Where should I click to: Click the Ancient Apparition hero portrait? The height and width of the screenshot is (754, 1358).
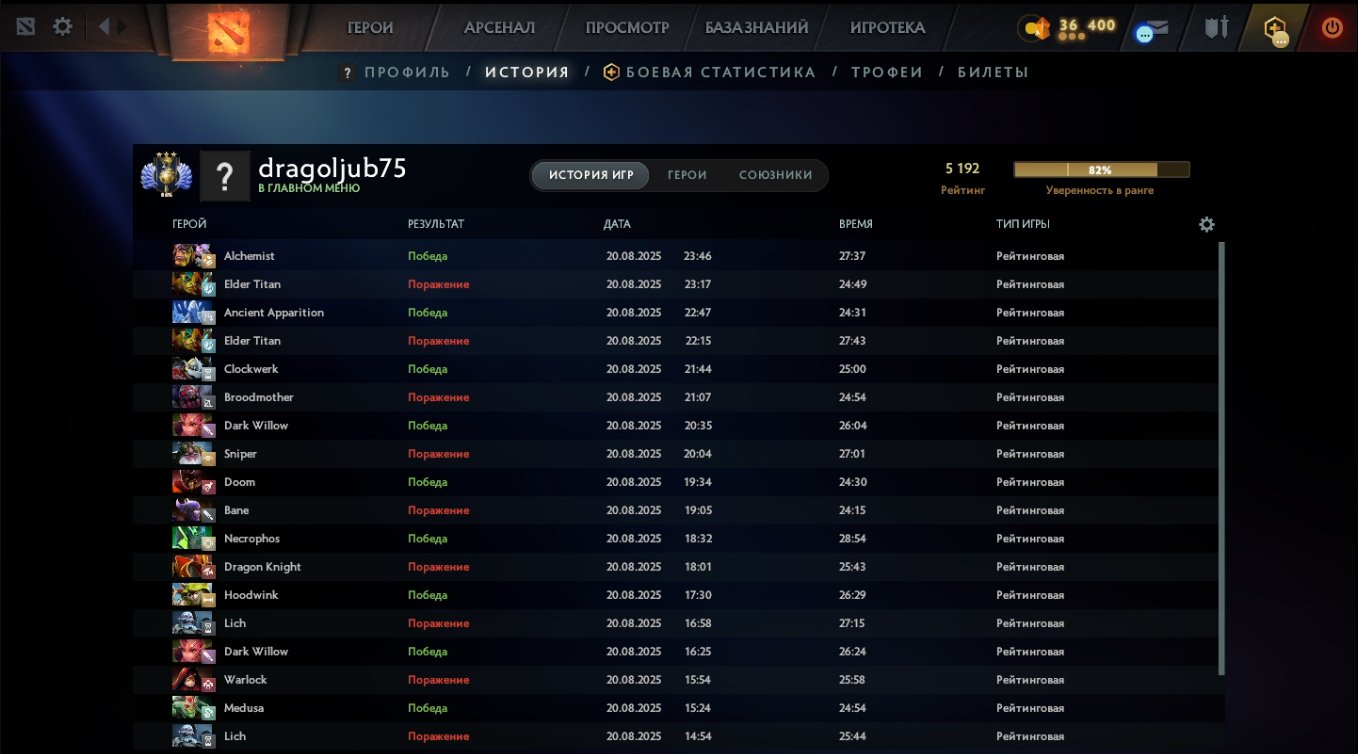pos(193,313)
